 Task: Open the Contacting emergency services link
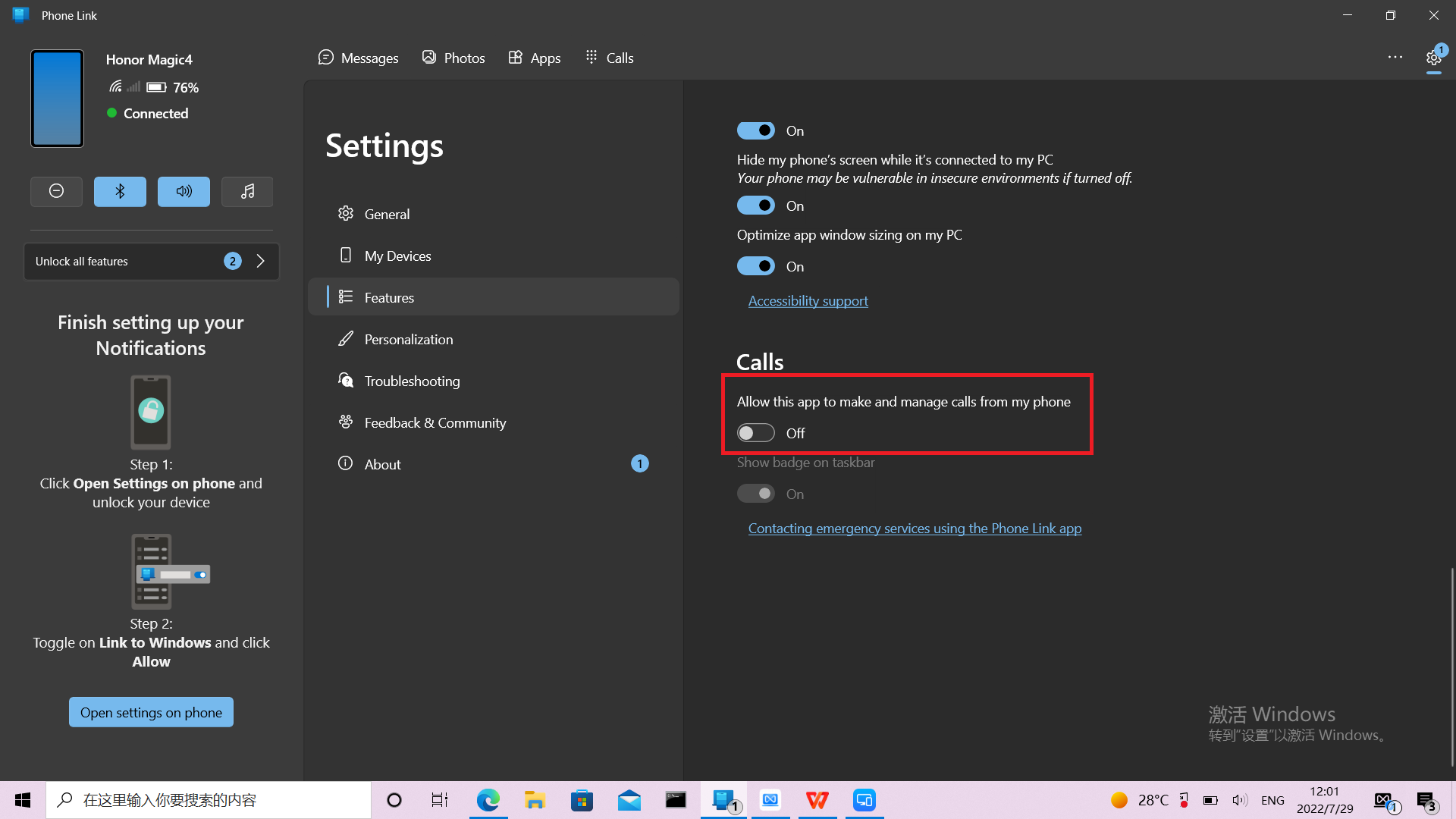(x=915, y=529)
